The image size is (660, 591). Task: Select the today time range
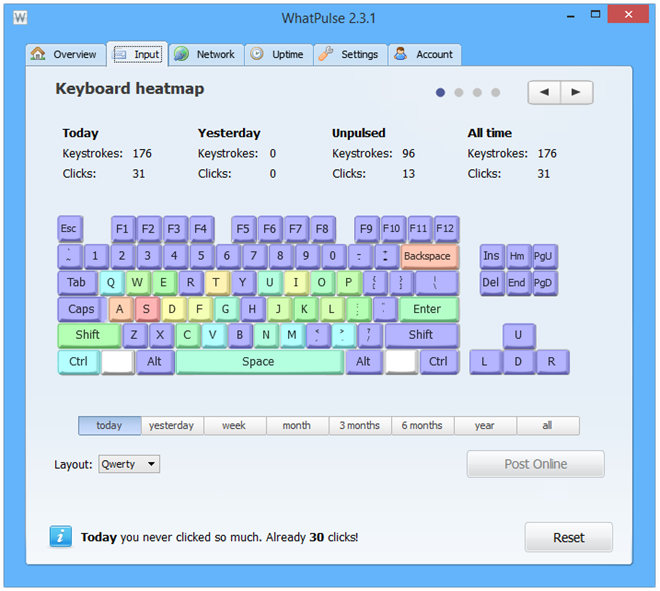click(109, 426)
